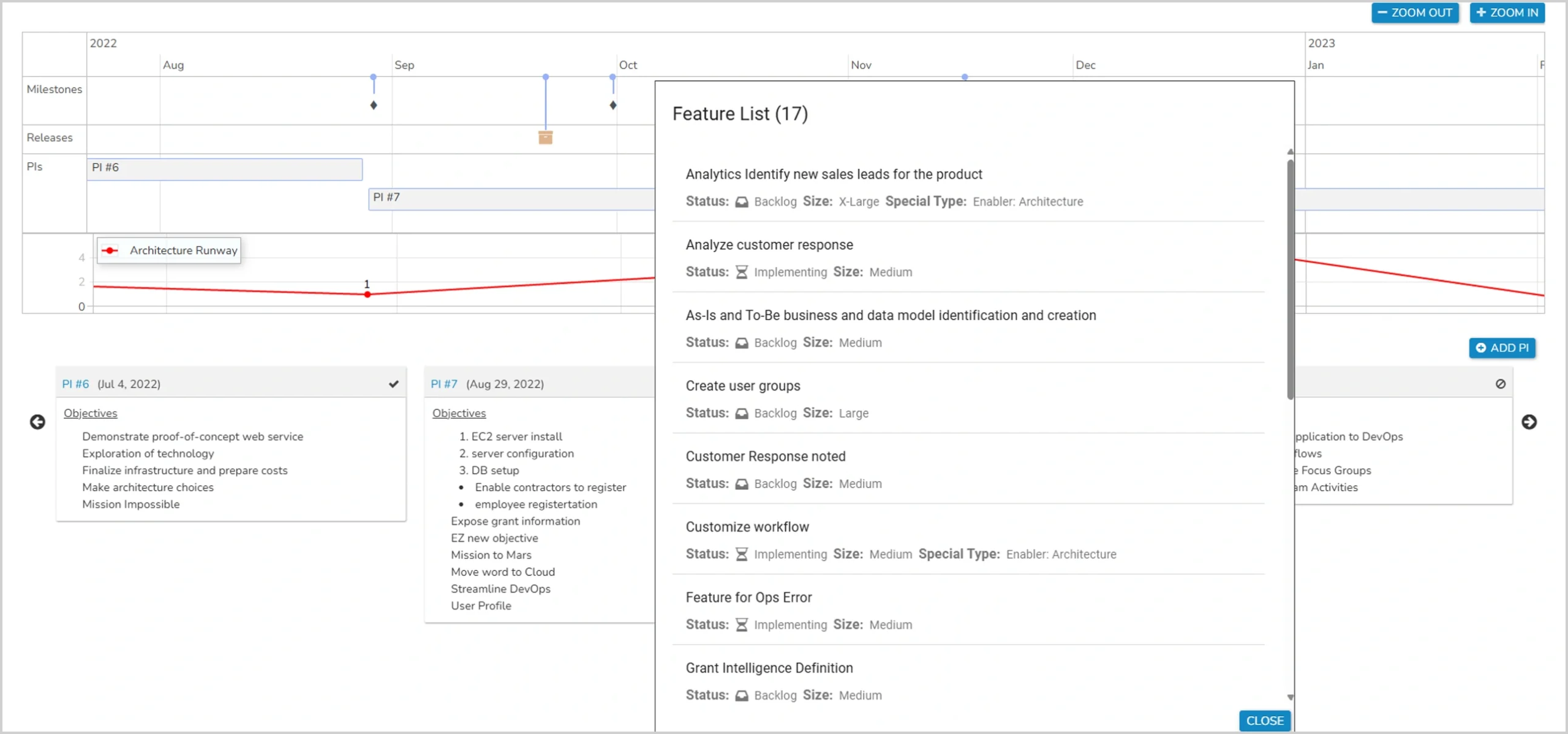The image size is (1568, 734).
Task: Close the Feature List dialog
Action: (1264, 721)
